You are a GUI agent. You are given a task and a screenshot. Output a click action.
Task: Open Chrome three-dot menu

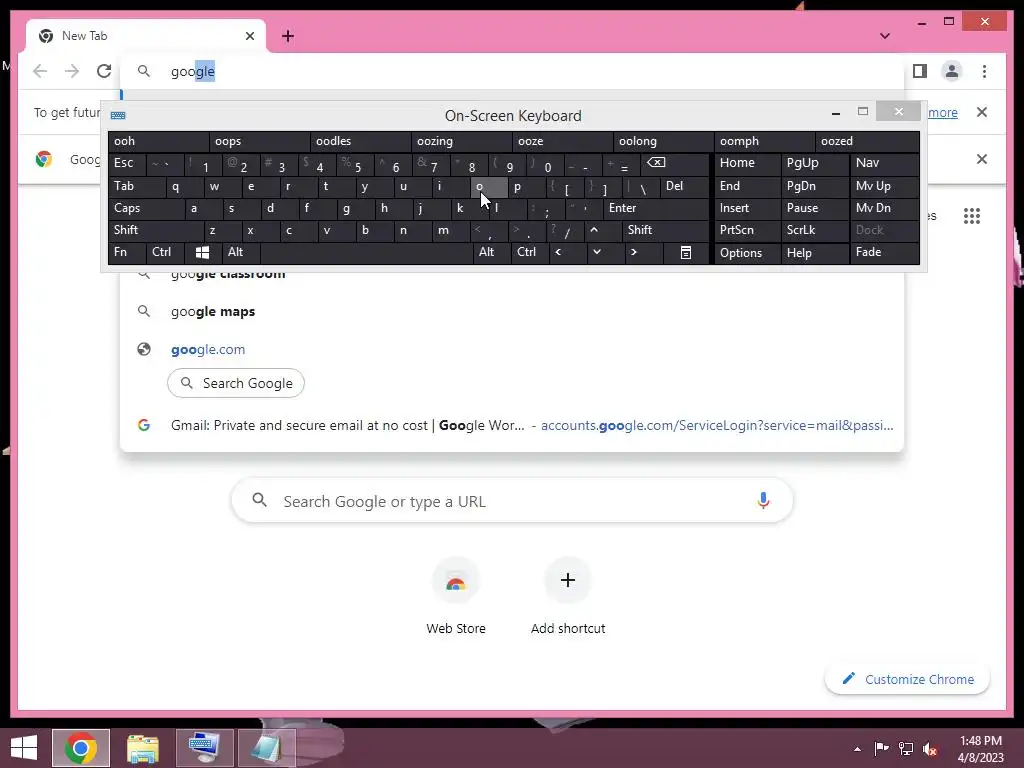pyautogui.click(x=984, y=71)
